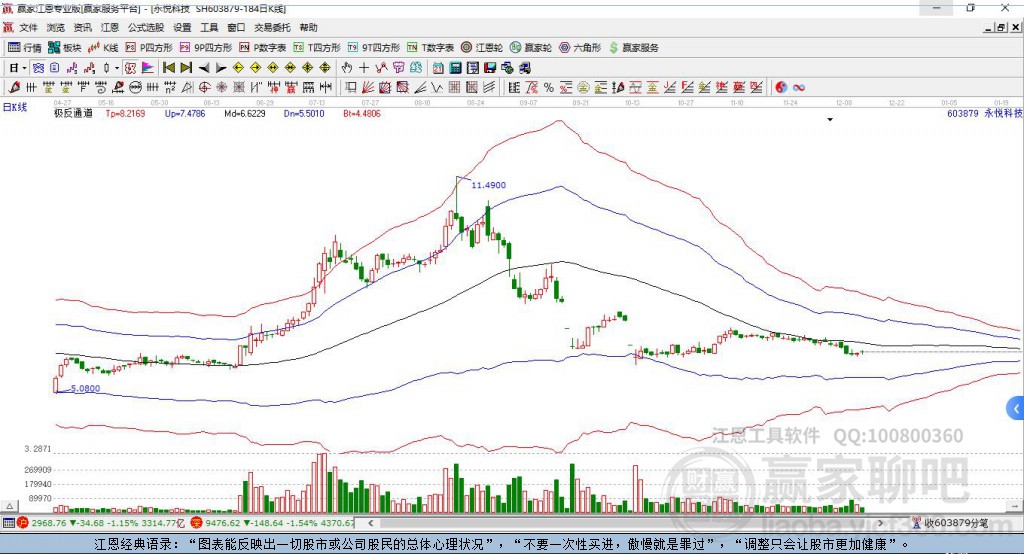
Task: Click the 11.4900 high price label
Action: 488,186
